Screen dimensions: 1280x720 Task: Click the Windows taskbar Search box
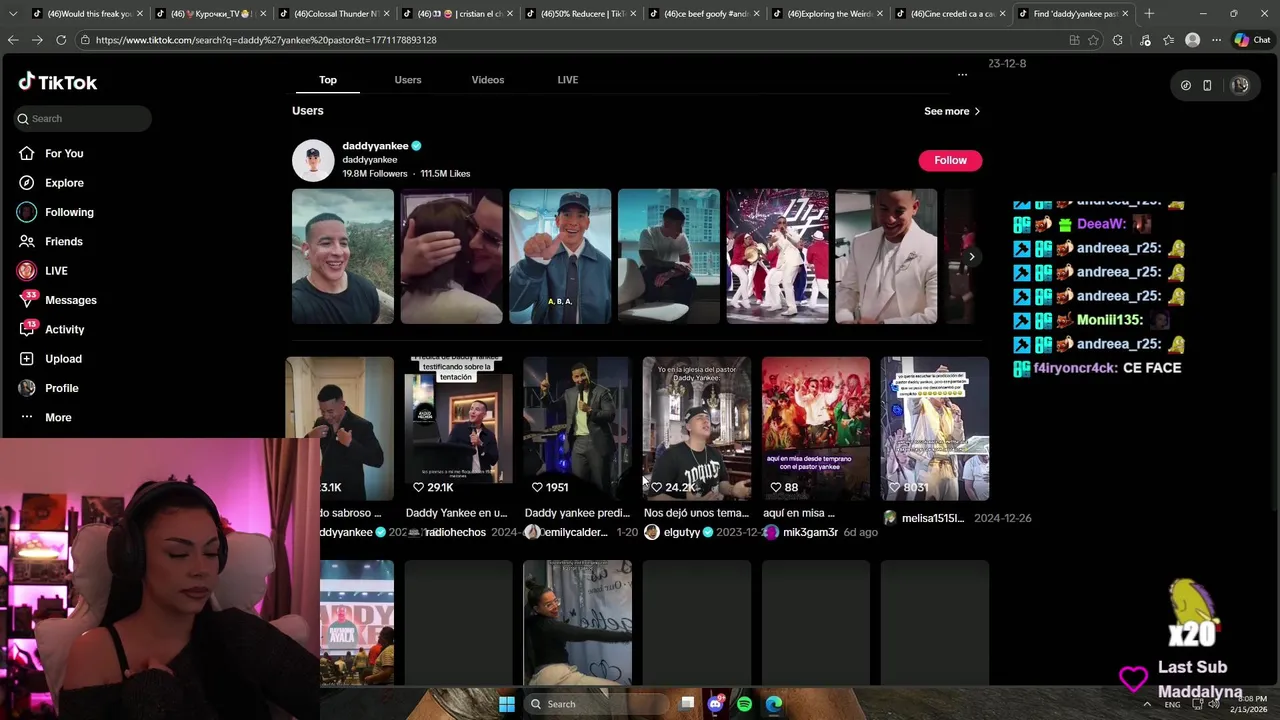click(x=595, y=704)
